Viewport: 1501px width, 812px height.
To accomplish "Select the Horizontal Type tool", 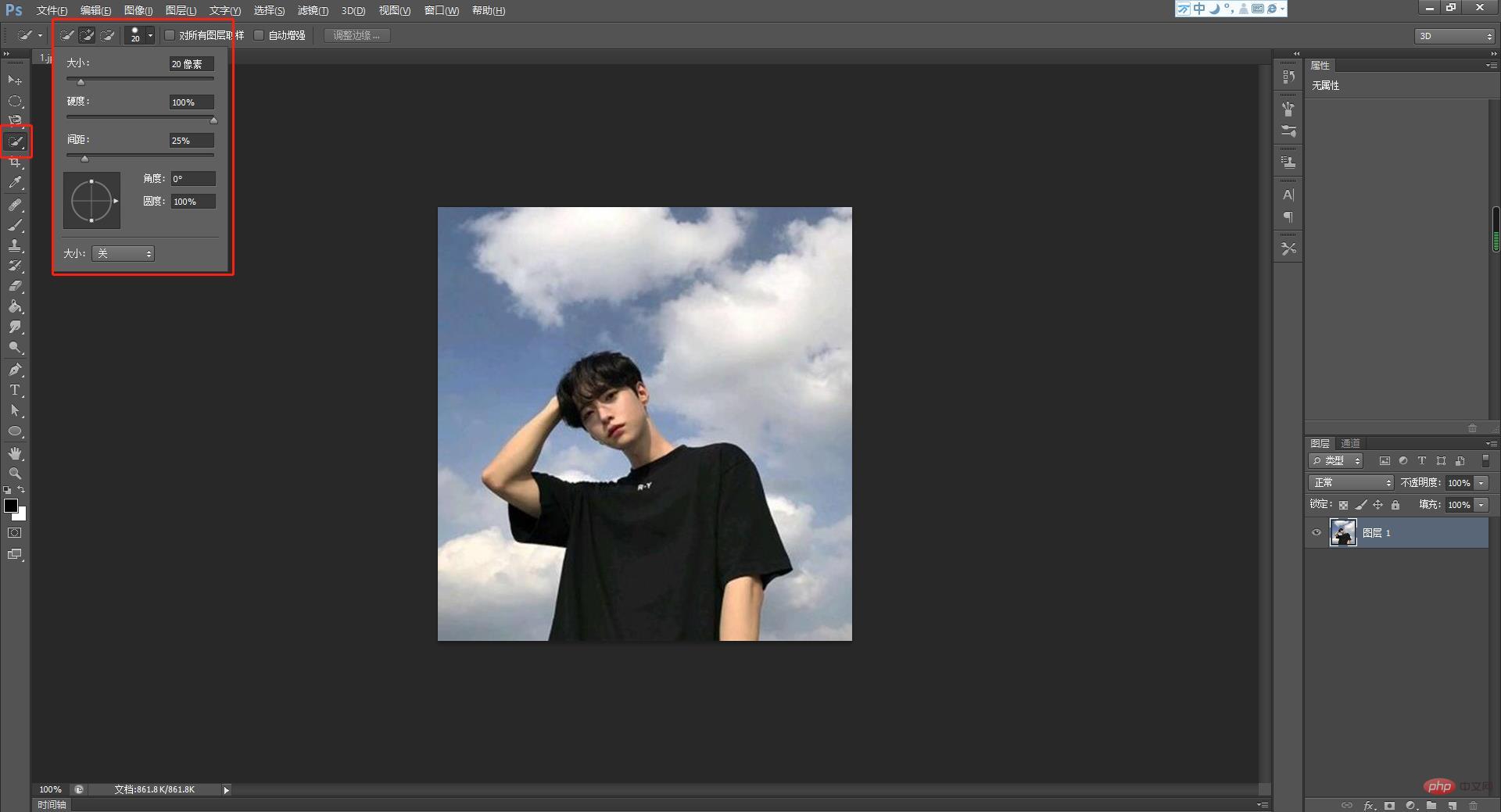I will (15, 390).
